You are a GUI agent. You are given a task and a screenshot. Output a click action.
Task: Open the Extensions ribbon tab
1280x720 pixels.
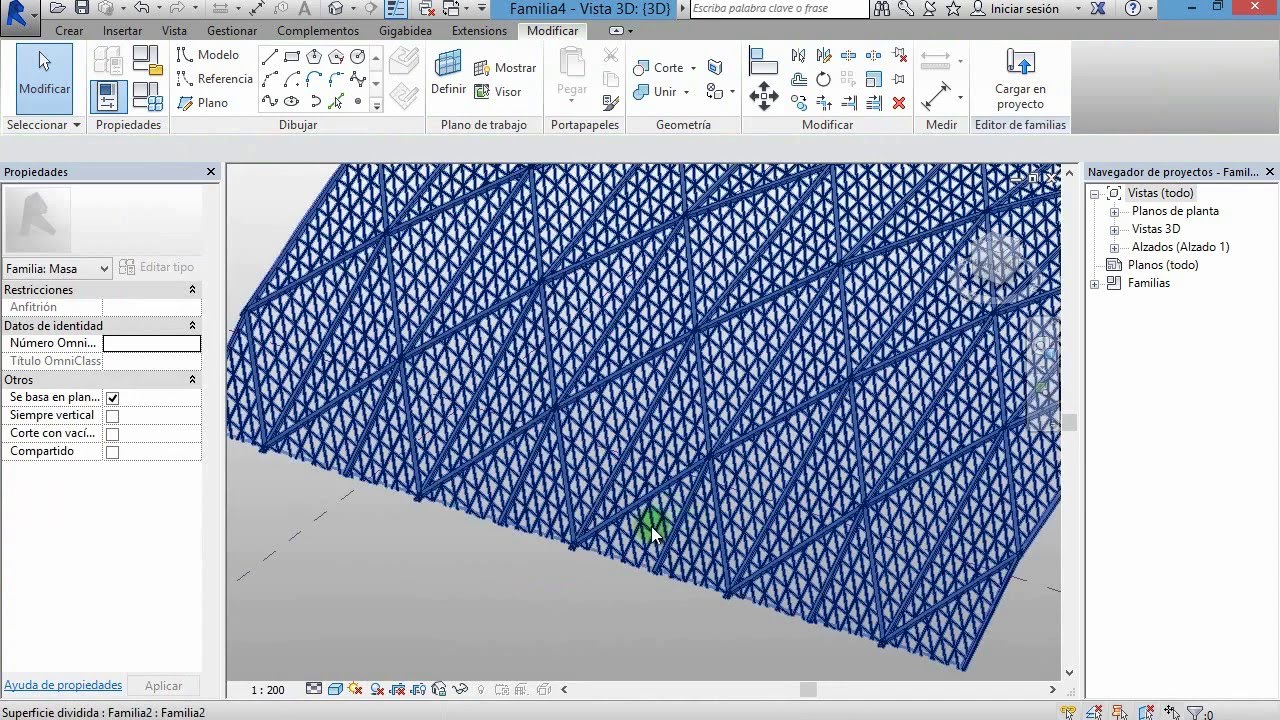(479, 31)
